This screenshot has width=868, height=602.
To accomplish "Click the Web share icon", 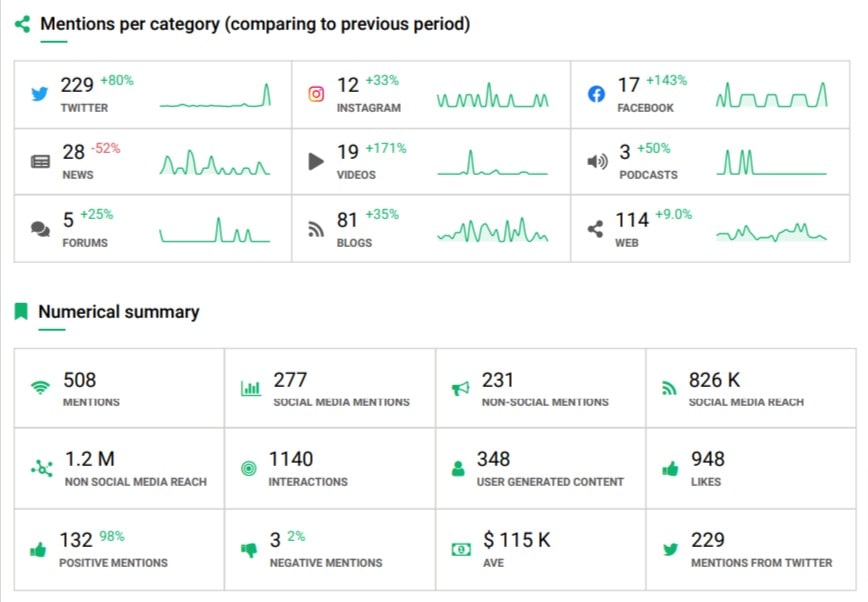I will click(x=596, y=229).
